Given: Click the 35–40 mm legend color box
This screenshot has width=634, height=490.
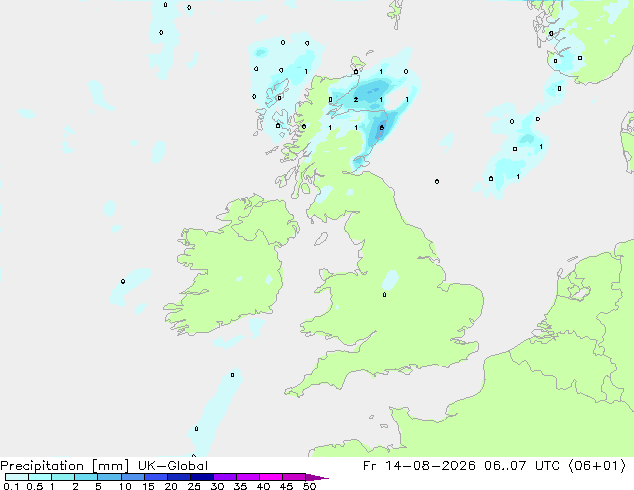Looking at the screenshot, I should click(247, 477).
